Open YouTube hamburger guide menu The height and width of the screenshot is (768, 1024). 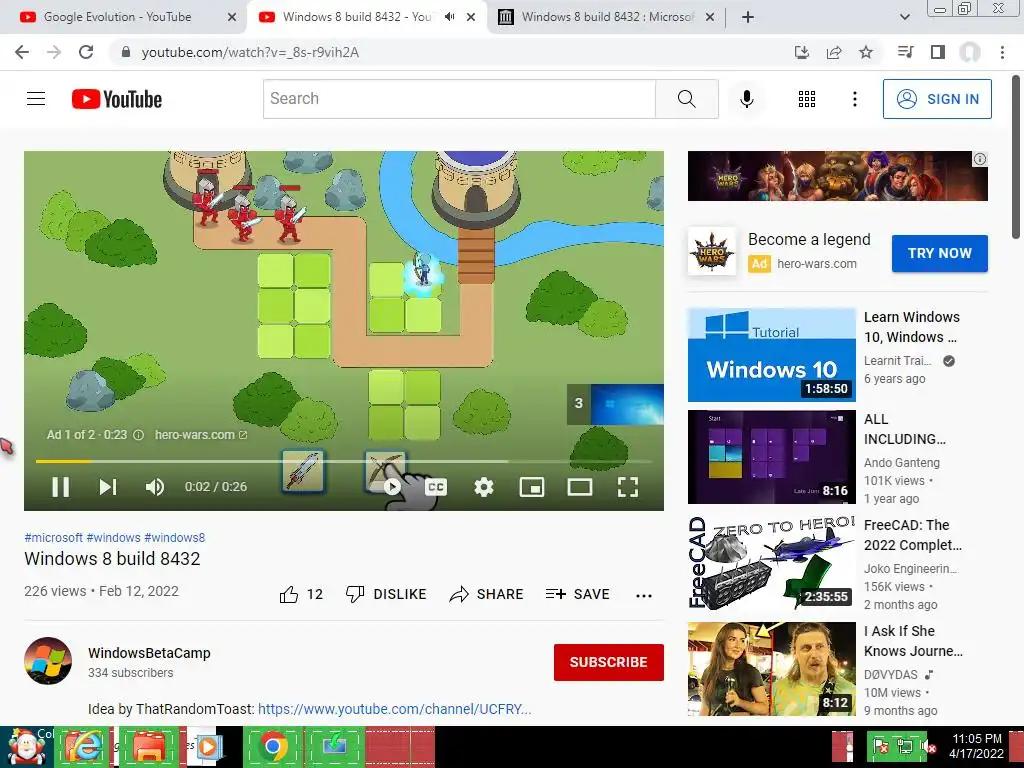36,99
